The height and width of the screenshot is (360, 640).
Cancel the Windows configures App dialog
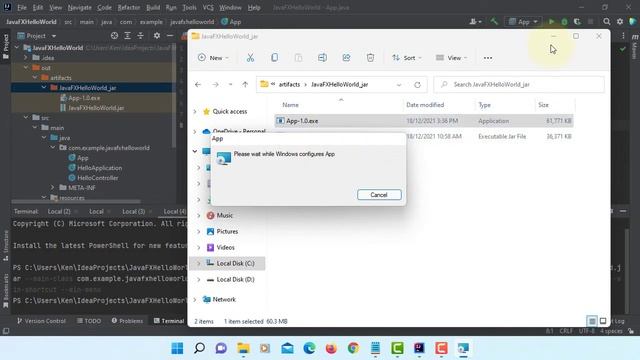(379, 195)
